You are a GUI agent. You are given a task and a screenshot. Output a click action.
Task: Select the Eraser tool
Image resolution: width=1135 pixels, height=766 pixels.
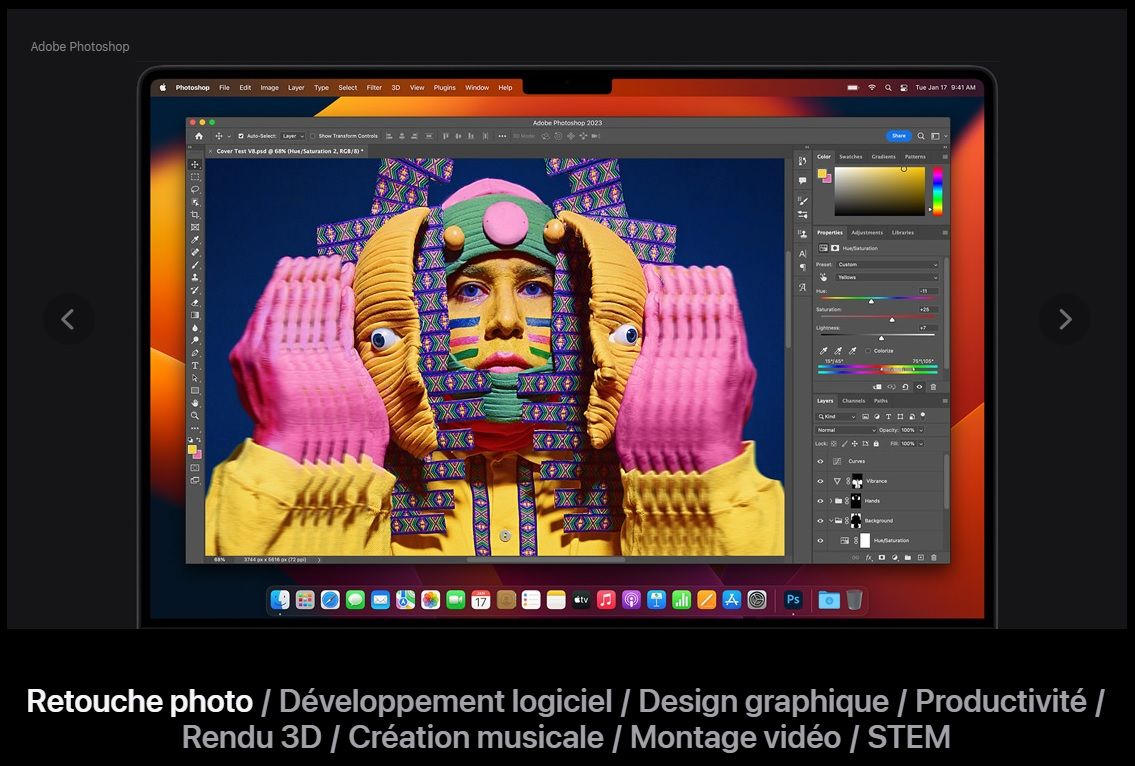click(x=195, y=302)
